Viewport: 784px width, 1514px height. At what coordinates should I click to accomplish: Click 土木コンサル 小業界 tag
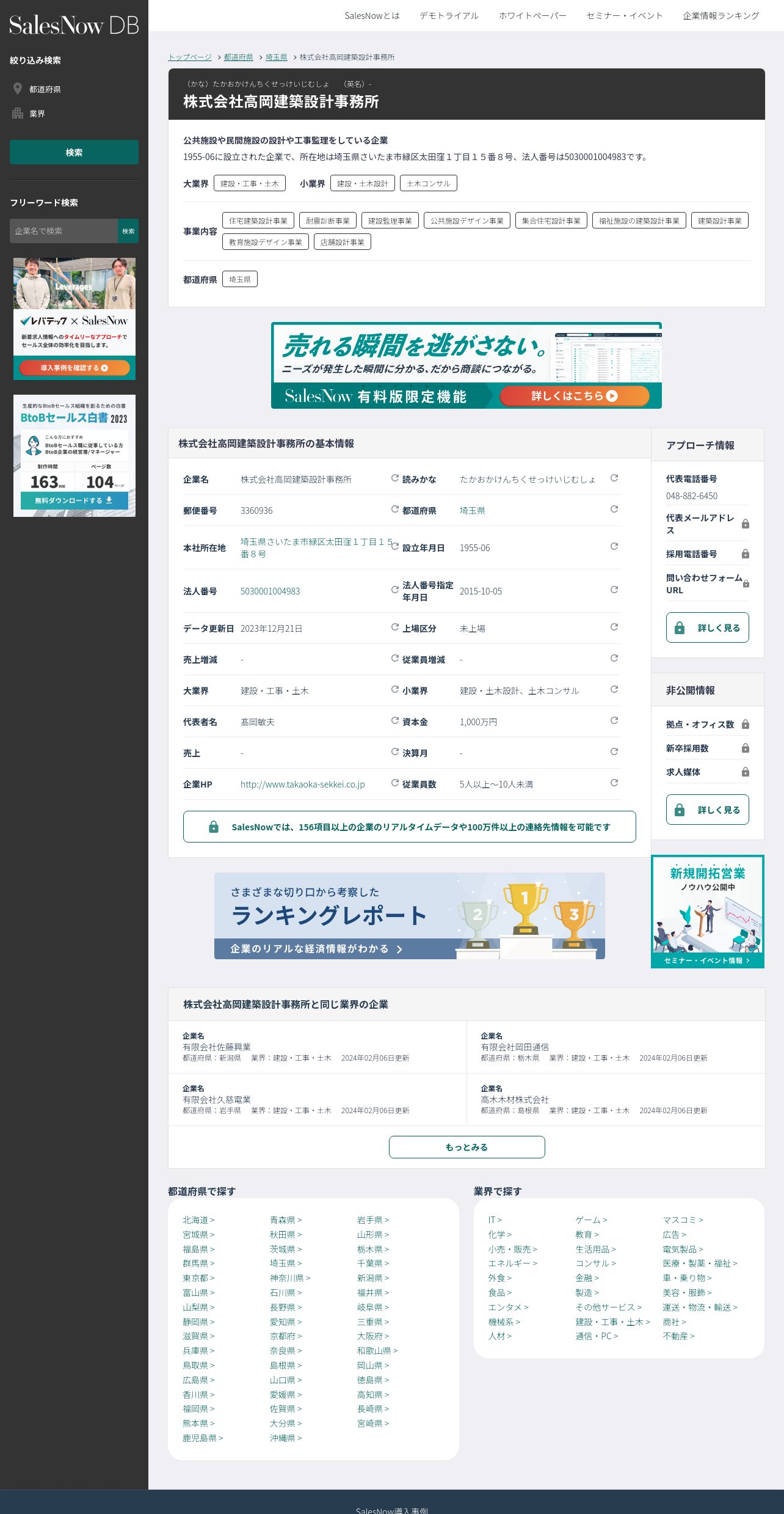(429, 183)
